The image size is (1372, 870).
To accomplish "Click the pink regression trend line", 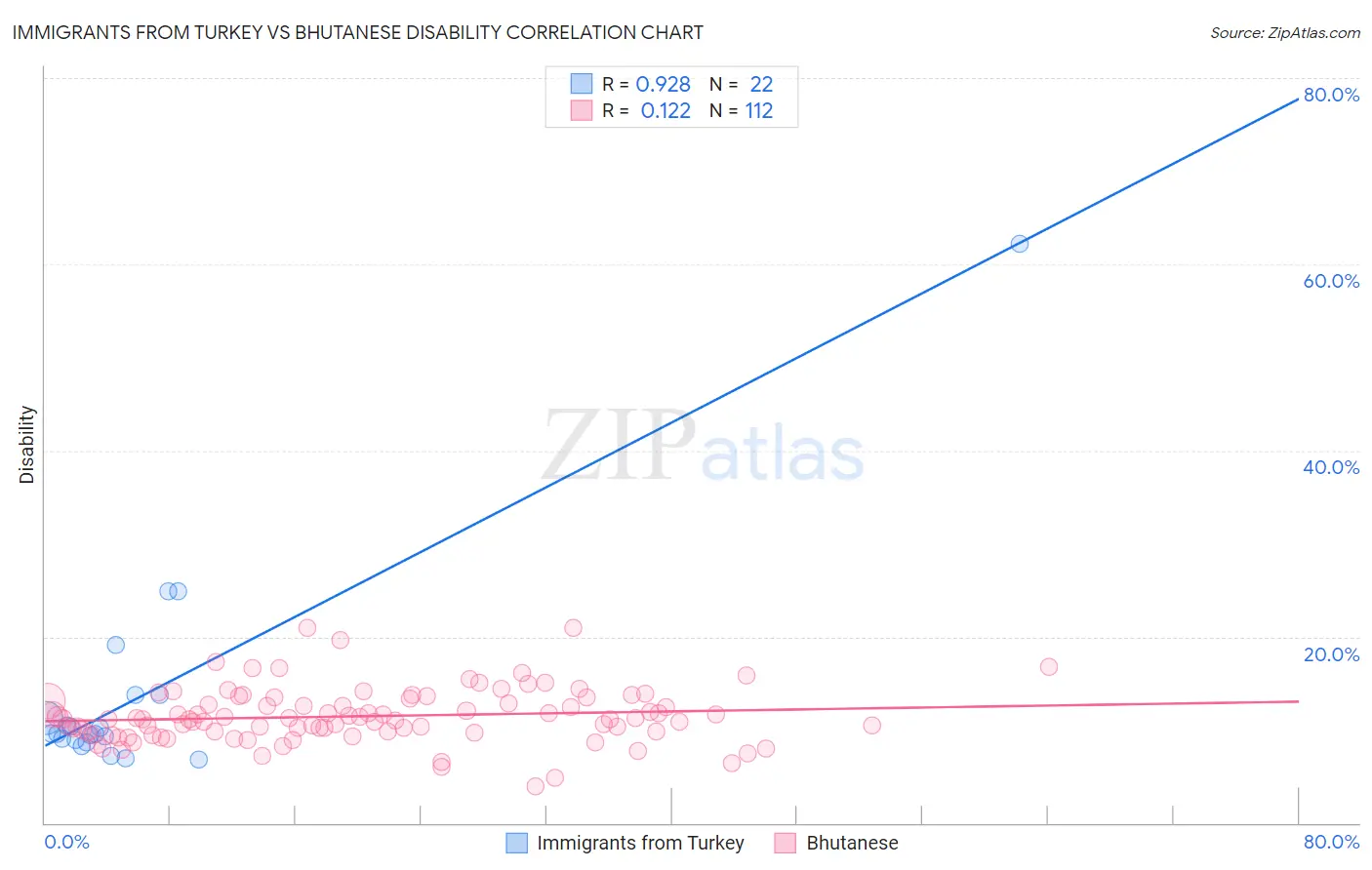I will click(671, 710).
